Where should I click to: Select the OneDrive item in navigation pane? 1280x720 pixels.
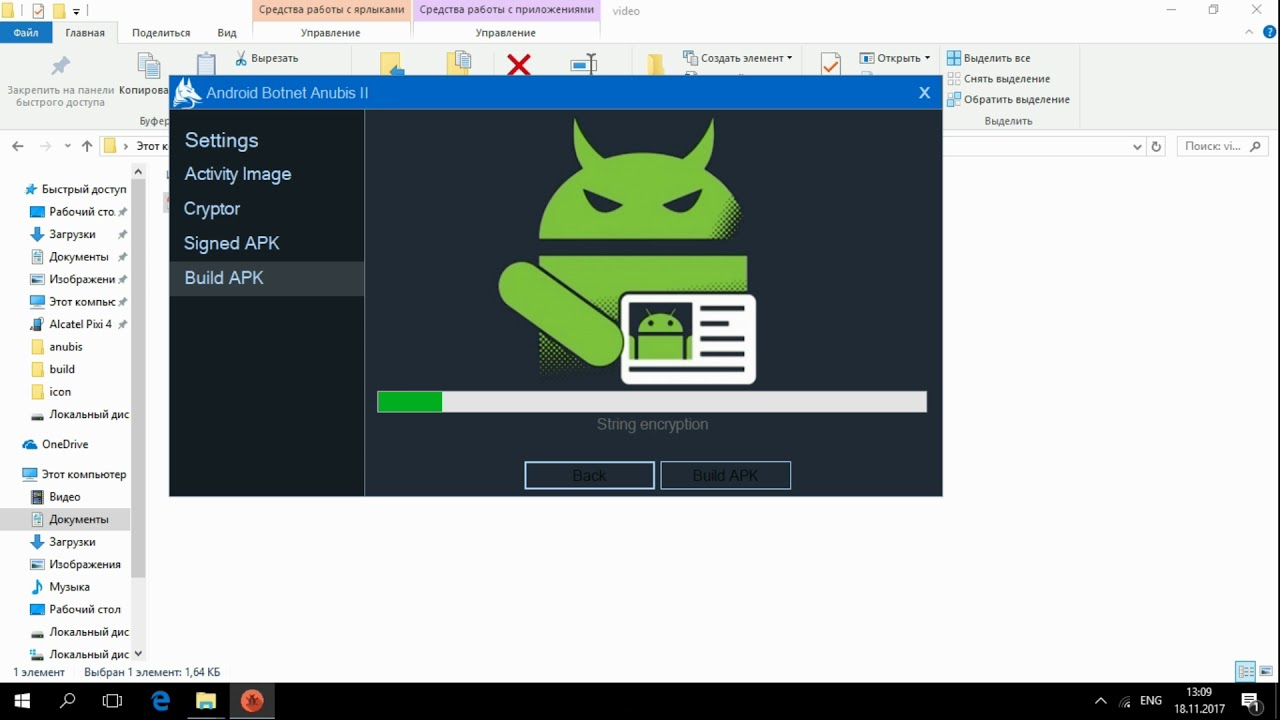coord(65,444)
